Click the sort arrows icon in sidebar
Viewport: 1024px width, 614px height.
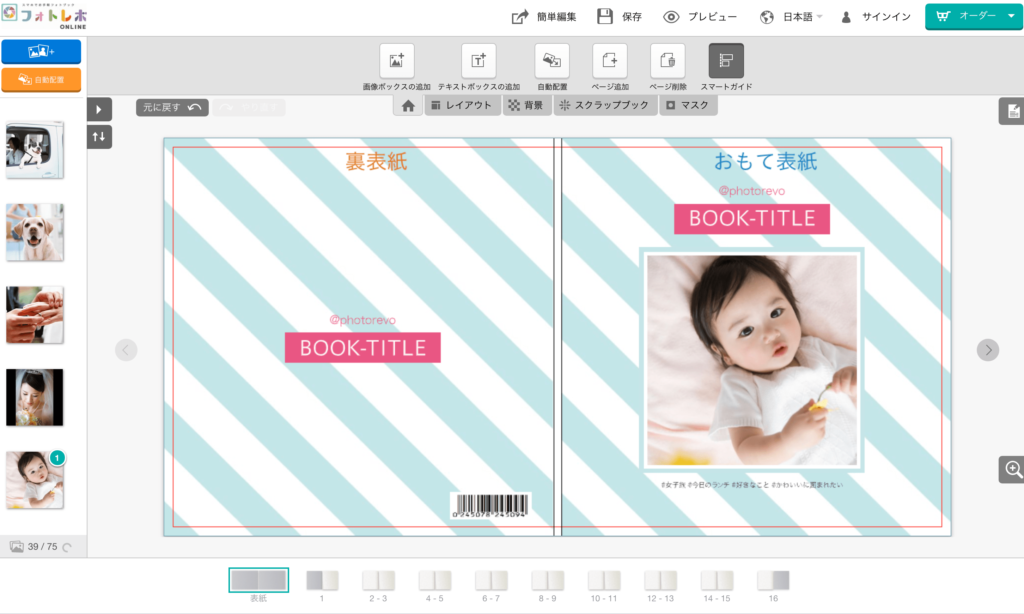coord(99,136)
